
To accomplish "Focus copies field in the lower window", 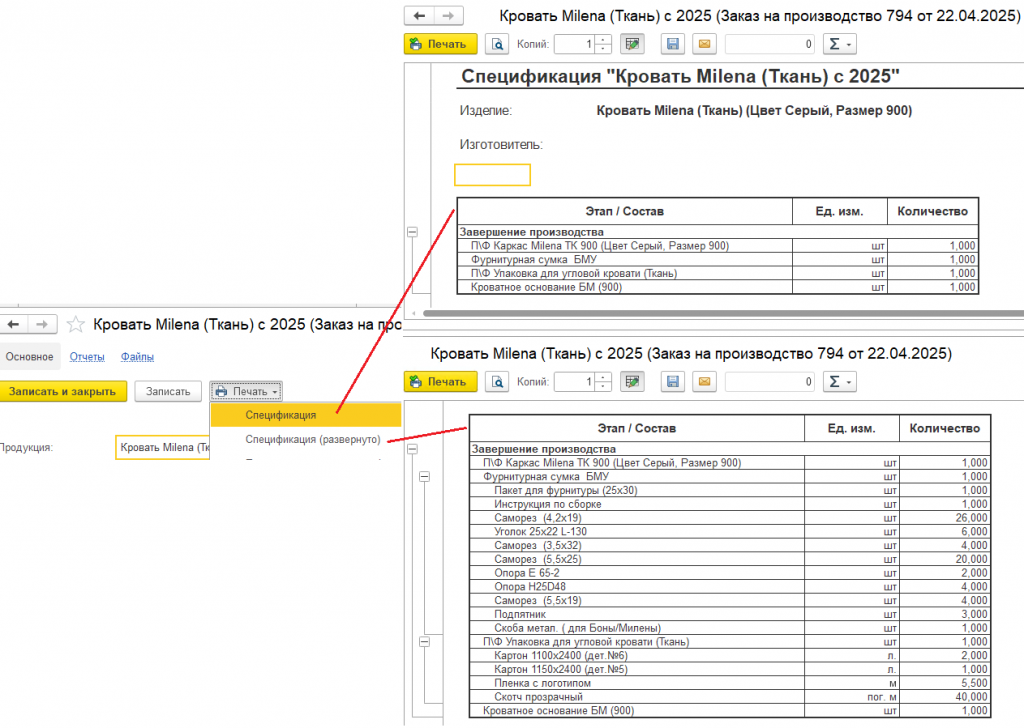I will [575, 382].
